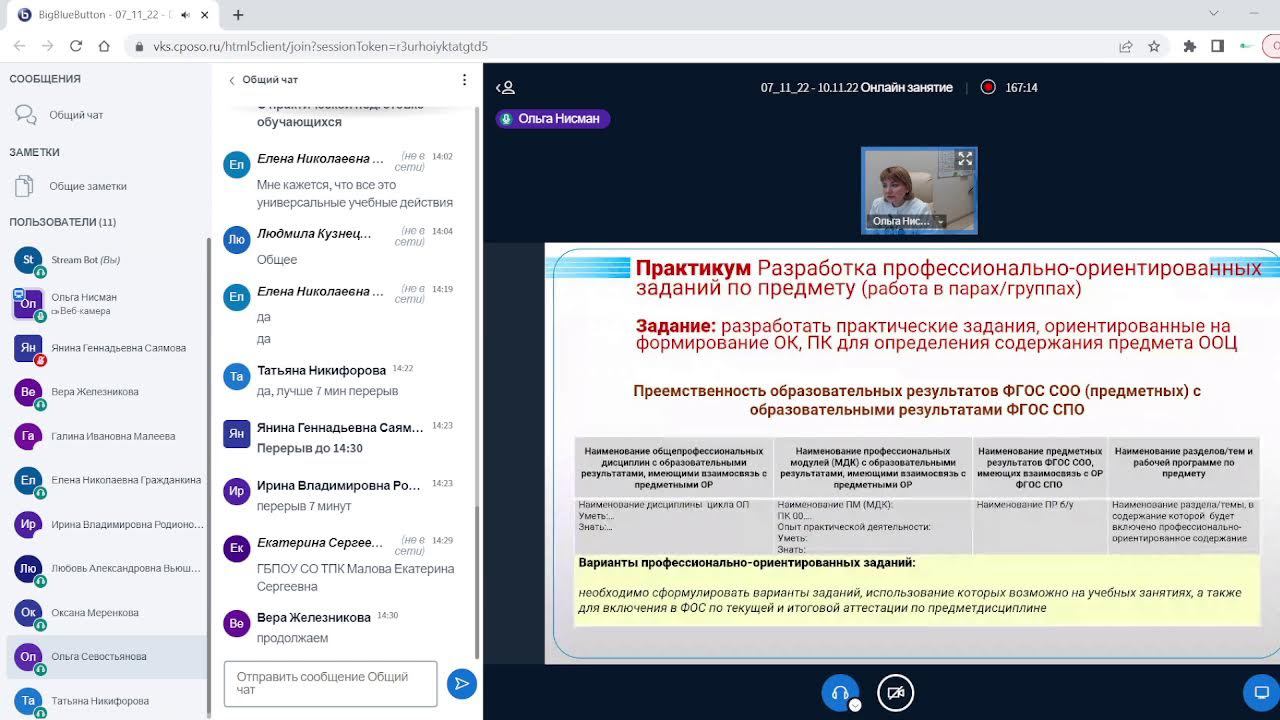1280x720 pixels.
Task: Click the 'Практикум' slide title
Action: click(693, 268)
